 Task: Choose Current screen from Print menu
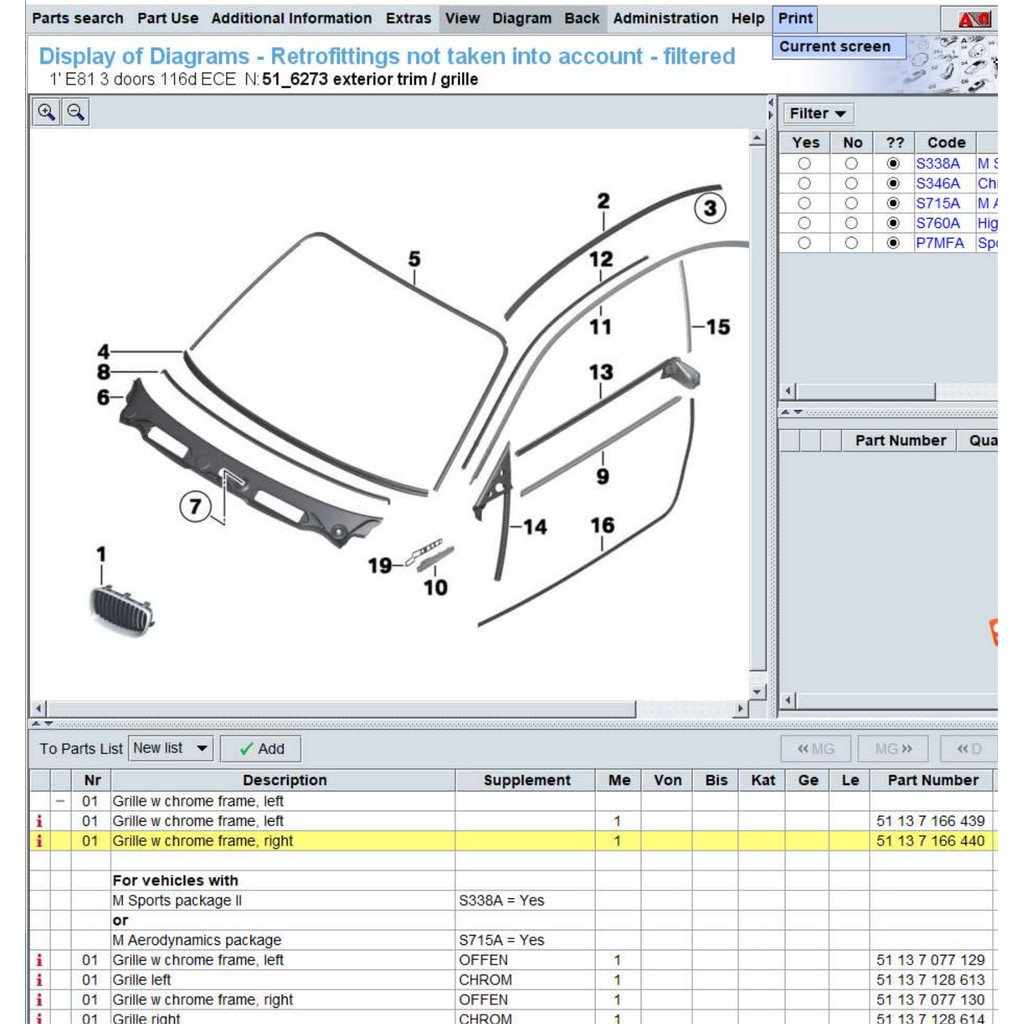click(839, 46)
